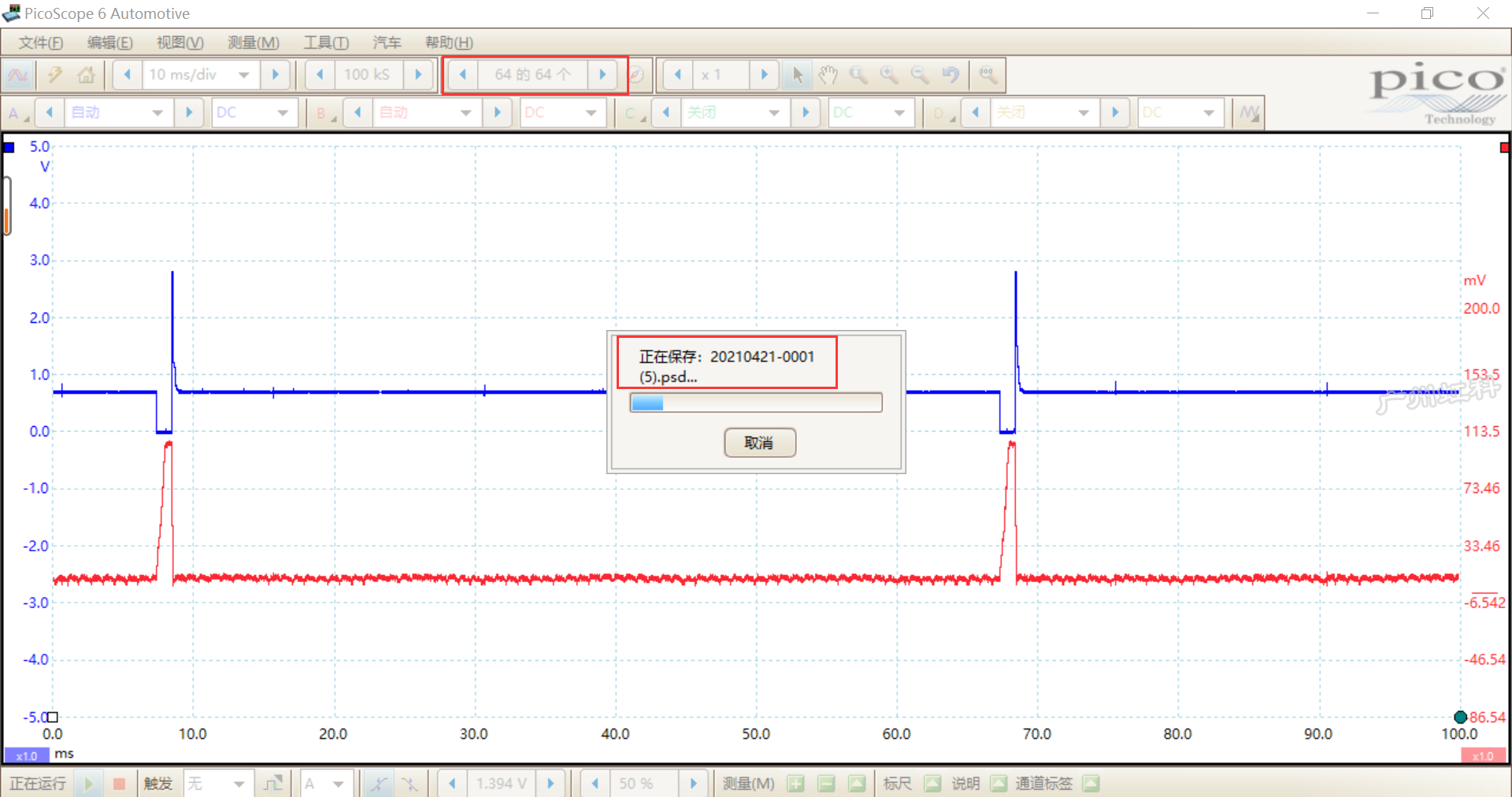Decrease horizontal zoom factor x1
Viewport: 1512px width, 797px height.
[678, 75]
